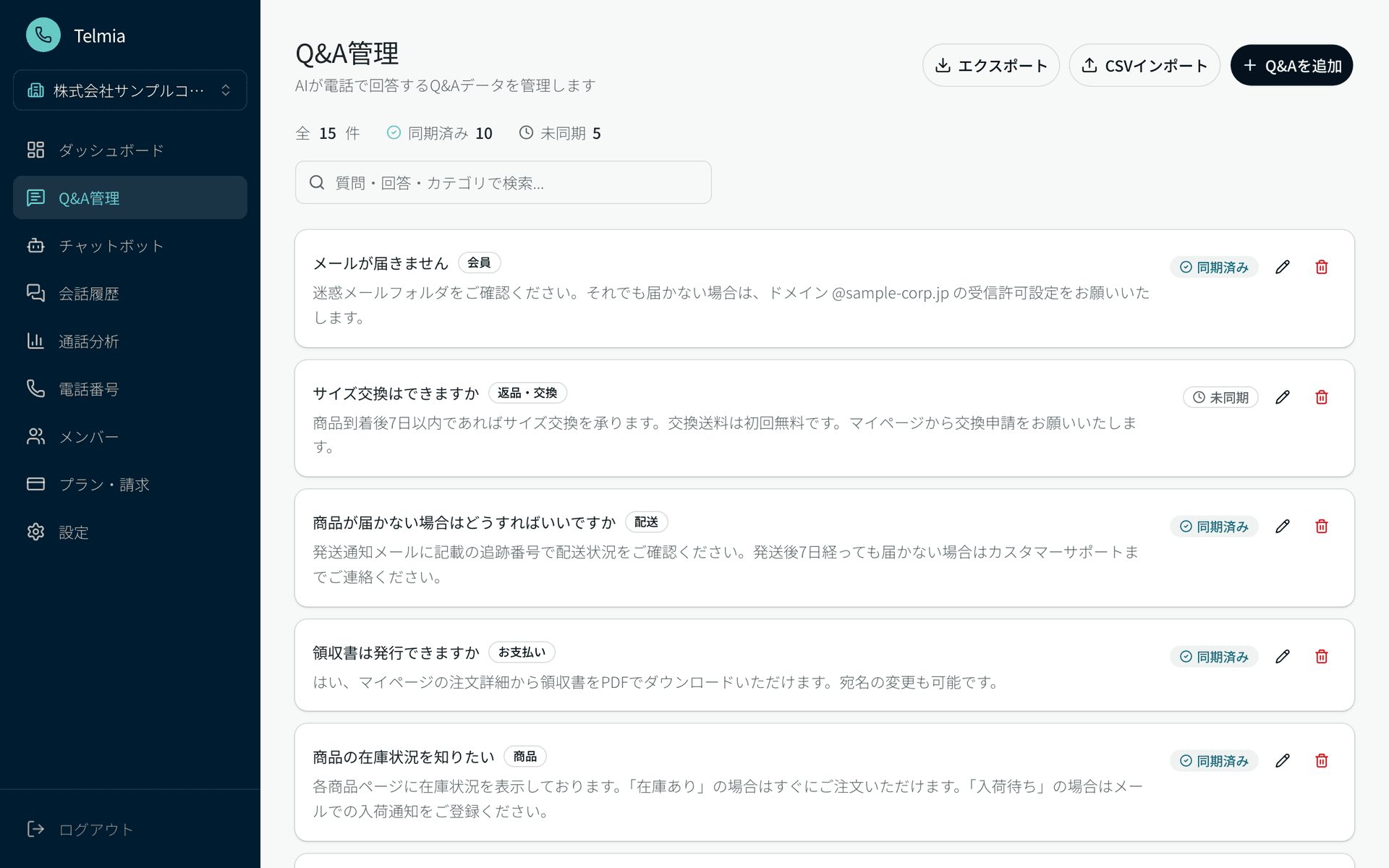Screen dimensions: 1389x868
Task: Open the ダッシュボード sidebar icon
Action: [x=36, y=150]
